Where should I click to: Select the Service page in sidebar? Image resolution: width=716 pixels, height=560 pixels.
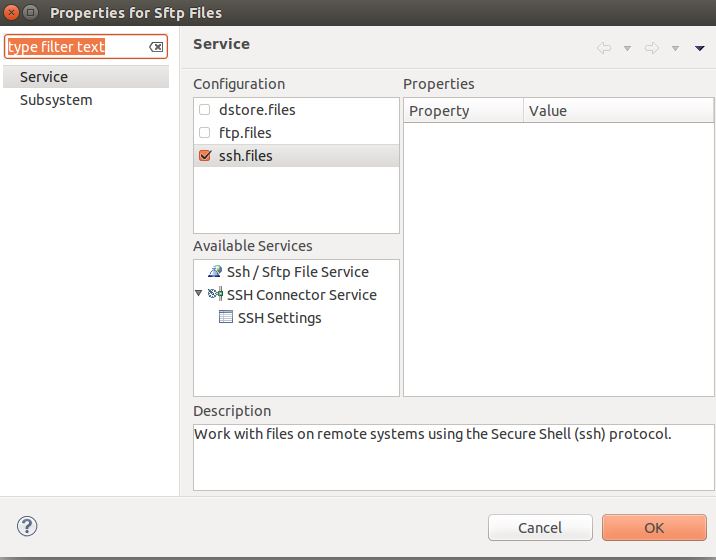click(44, 77)
